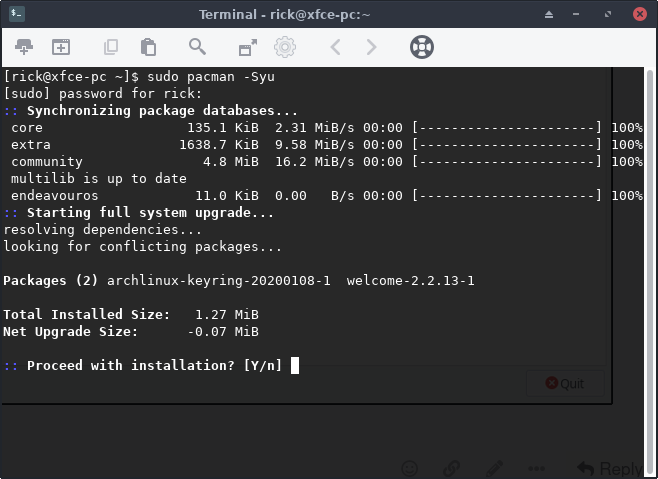
Task: Click the pencil edit icon in the background window
Action: pyautogui.click(x=494, y=468)
